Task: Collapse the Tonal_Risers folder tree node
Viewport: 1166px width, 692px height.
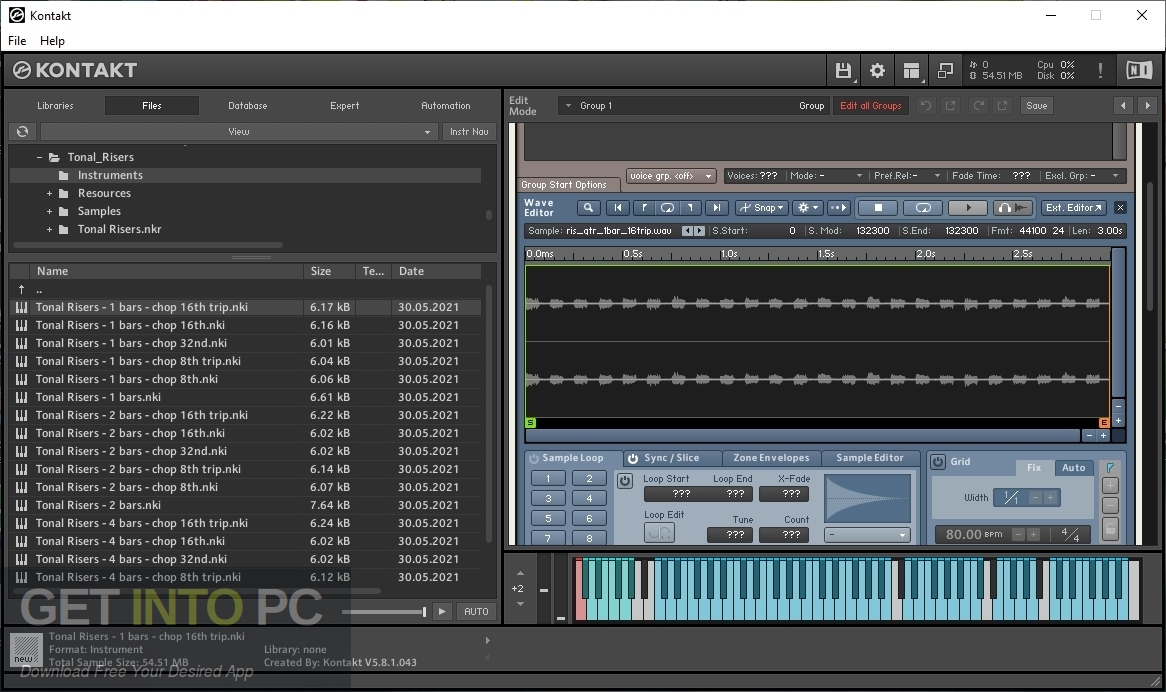Action: (x=39, y=158)
